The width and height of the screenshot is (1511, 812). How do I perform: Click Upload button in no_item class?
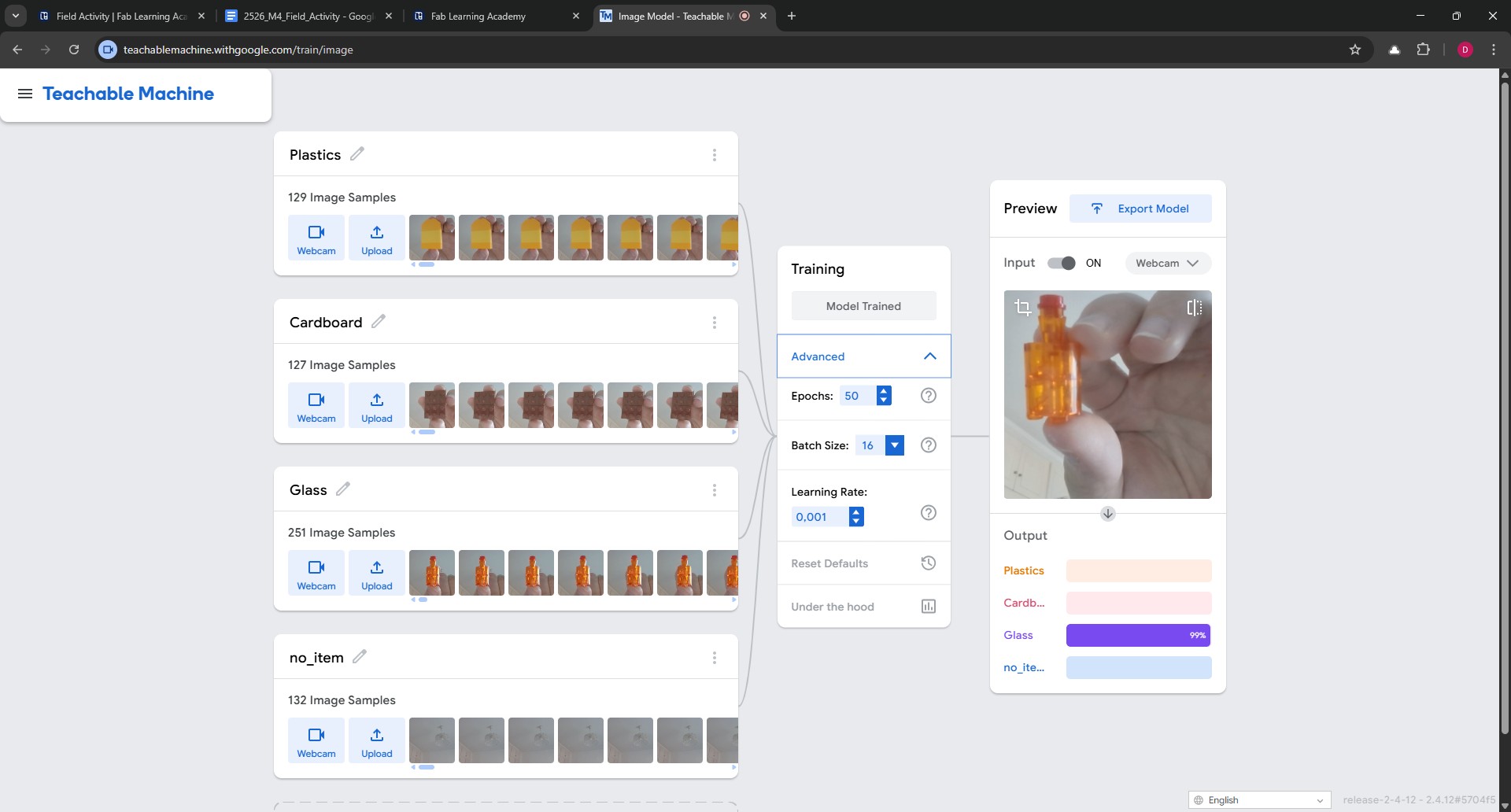pos(376,740)
